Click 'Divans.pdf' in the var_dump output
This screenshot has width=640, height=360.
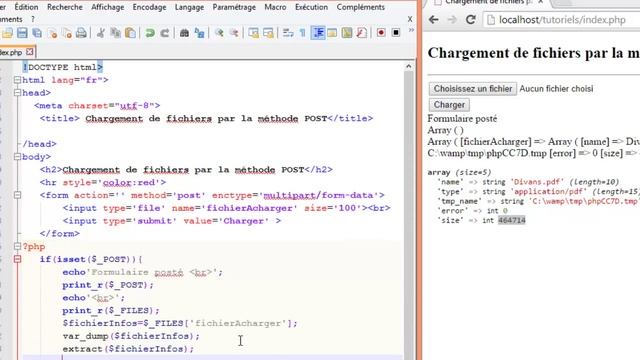pyautogui.click(x=537, y=182)
